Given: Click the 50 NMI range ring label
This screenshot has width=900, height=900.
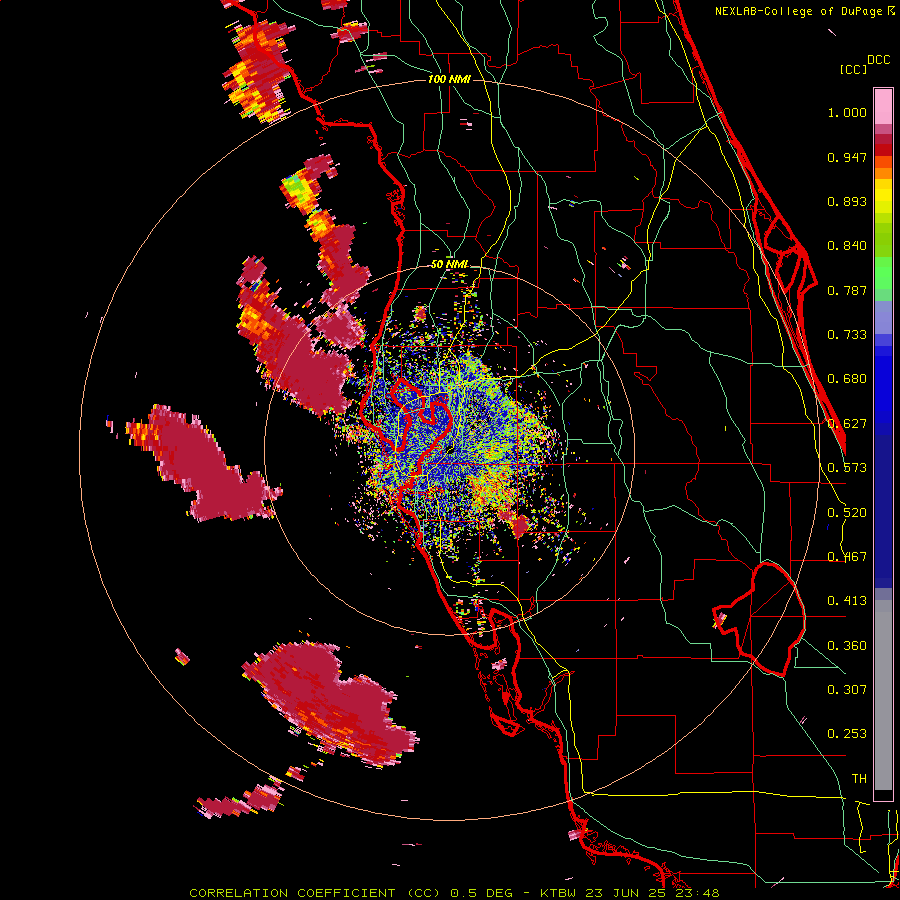Looking at the screenshot, I should (449, 265).
